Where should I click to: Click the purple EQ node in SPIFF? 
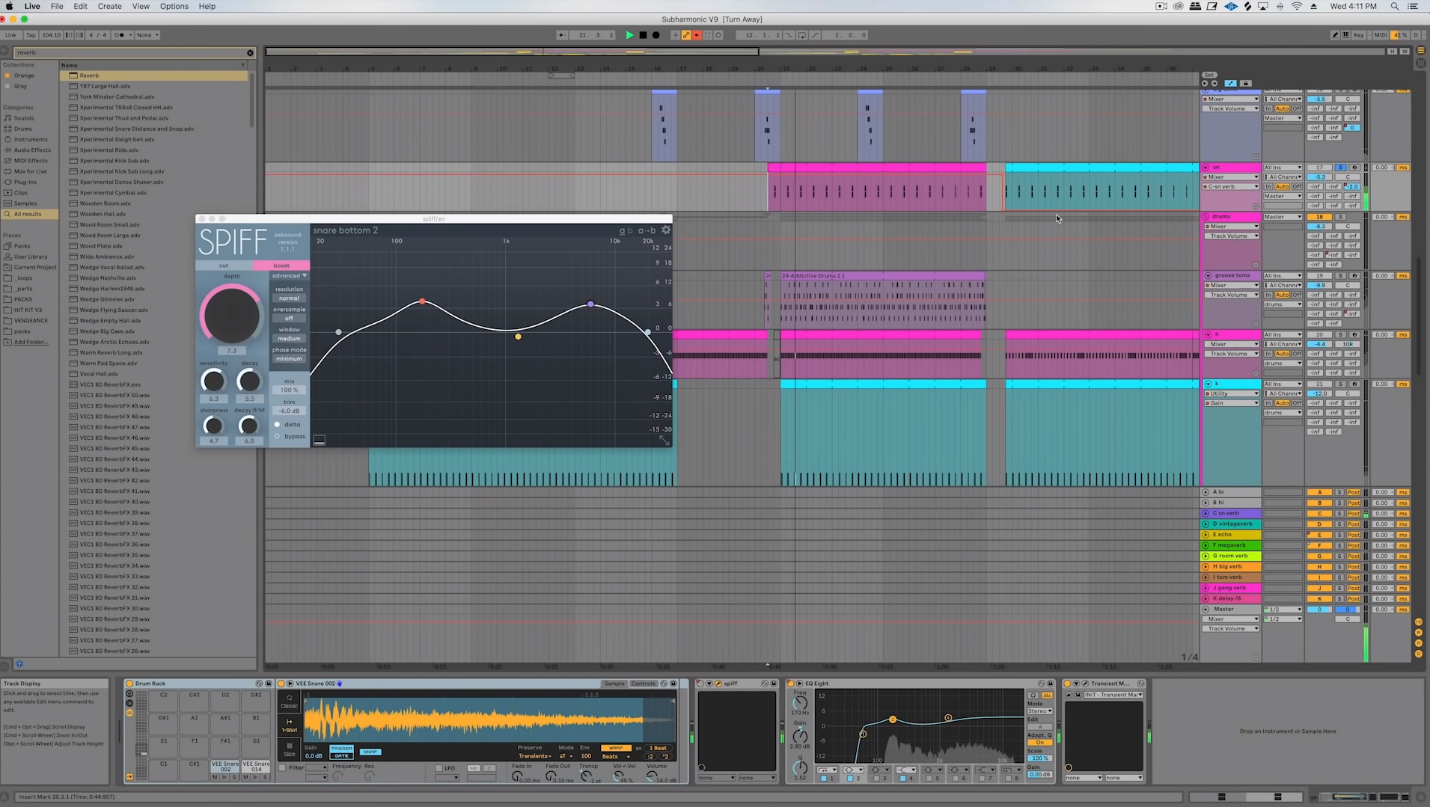point(590,304)
